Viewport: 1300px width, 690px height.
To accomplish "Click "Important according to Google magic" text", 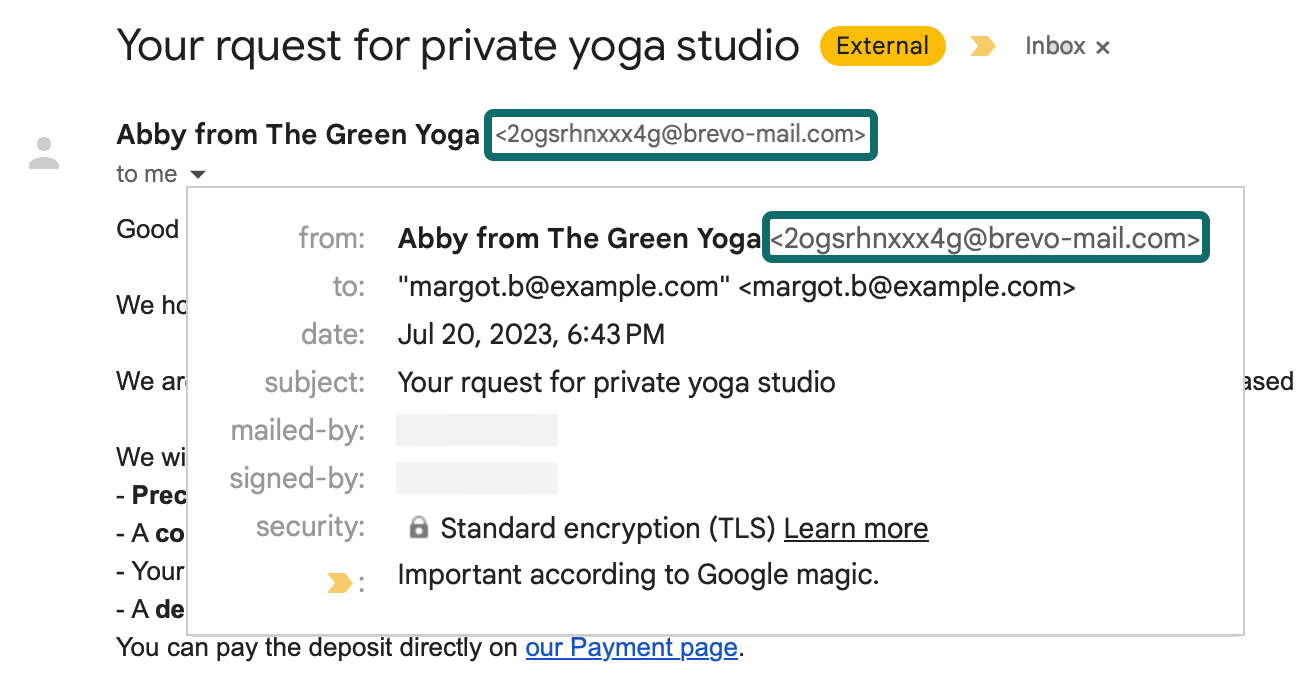I will coord(638,575).
